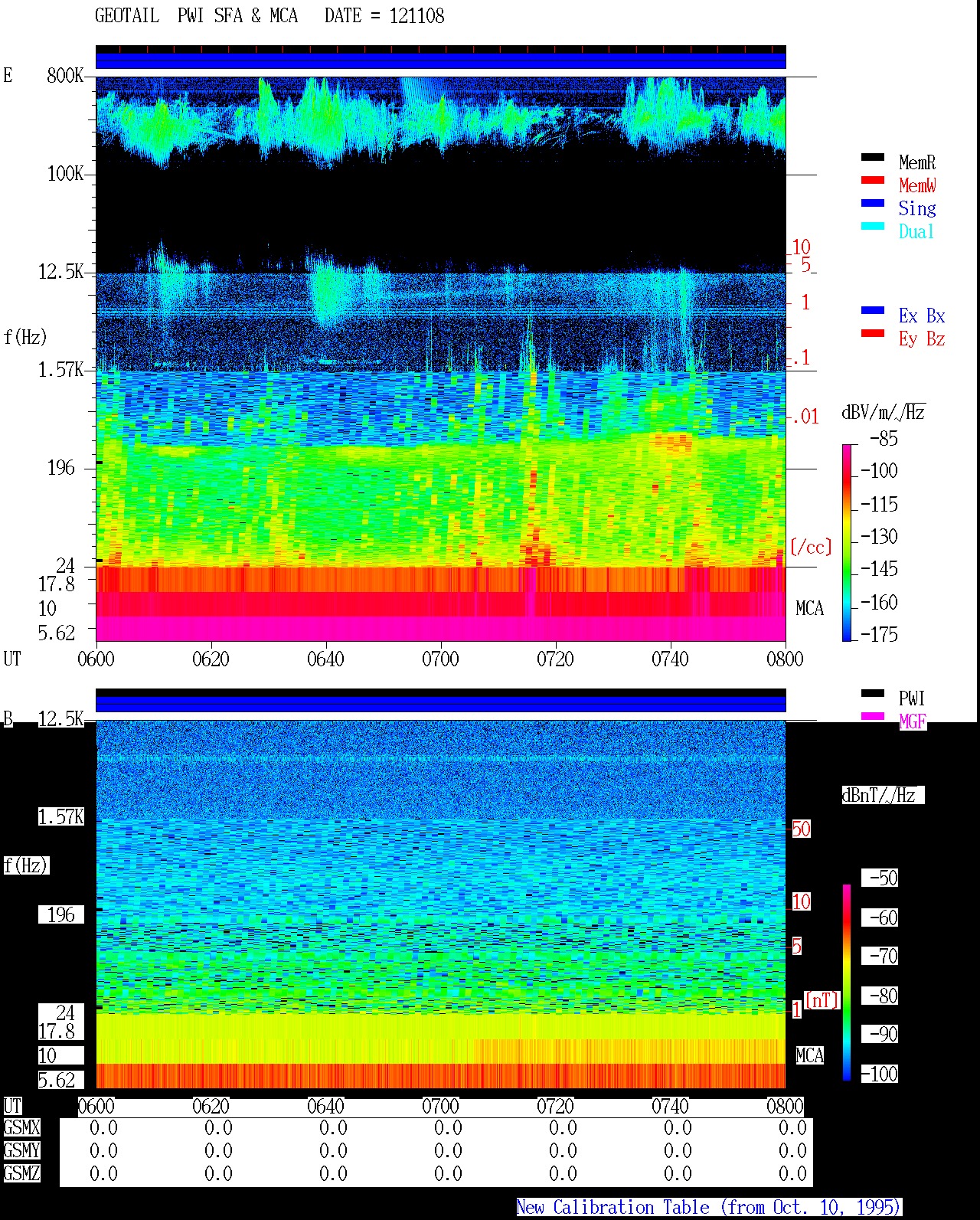The height and width of the screenshot is (1220, 980).
Task: Click the 12.5K label on E panel axis
Action: 60,271
